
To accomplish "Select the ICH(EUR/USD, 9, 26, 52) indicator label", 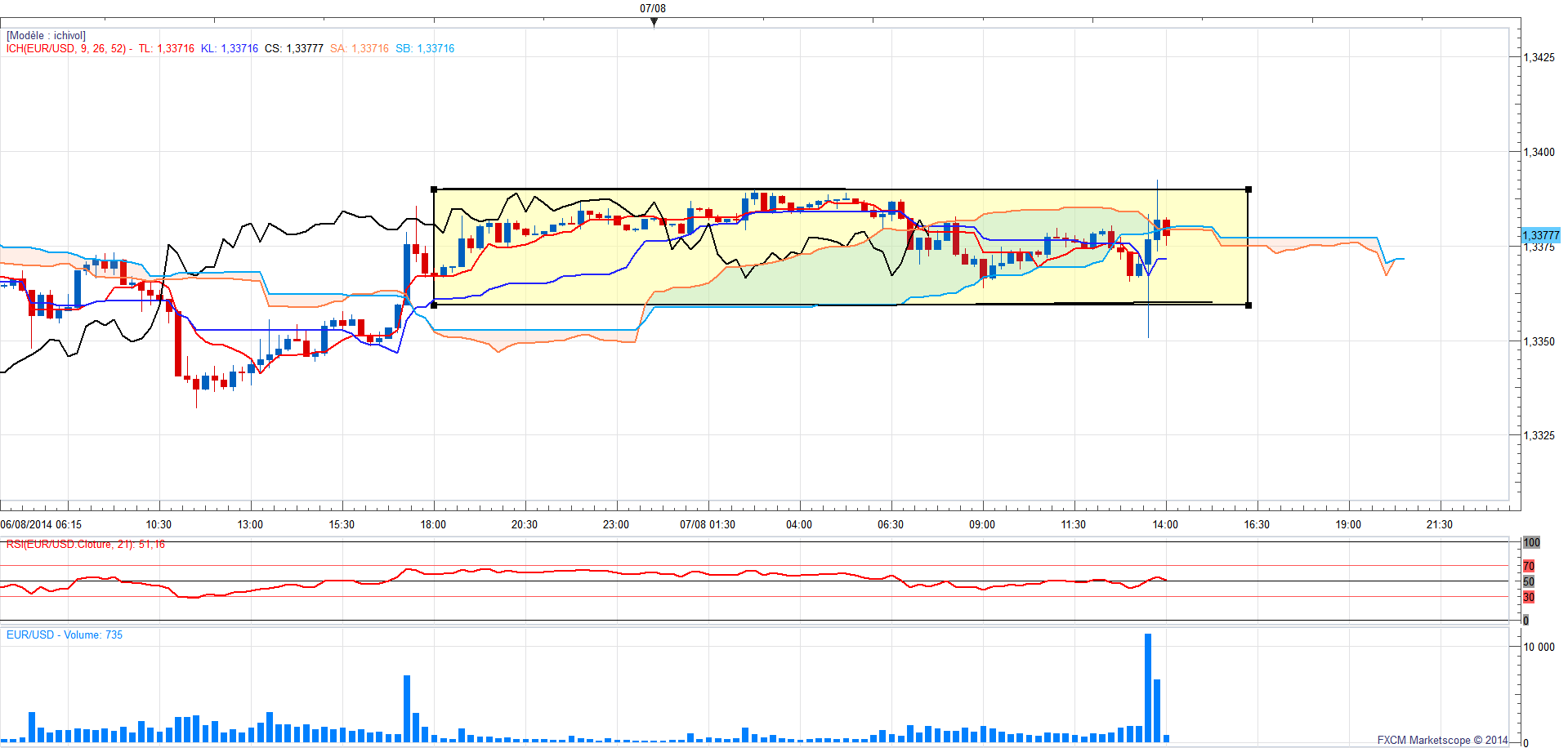I will pos(66,49).
